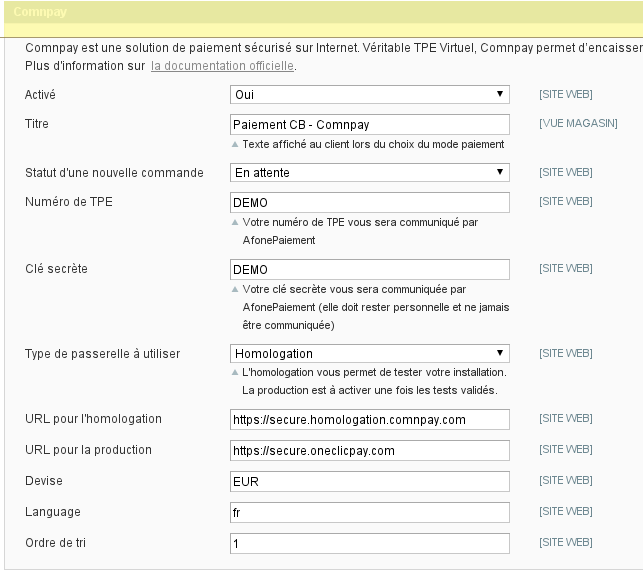The image size is (643, 572).
Task: Click the Numéro de TPE input field
Action: coord(369,203)
